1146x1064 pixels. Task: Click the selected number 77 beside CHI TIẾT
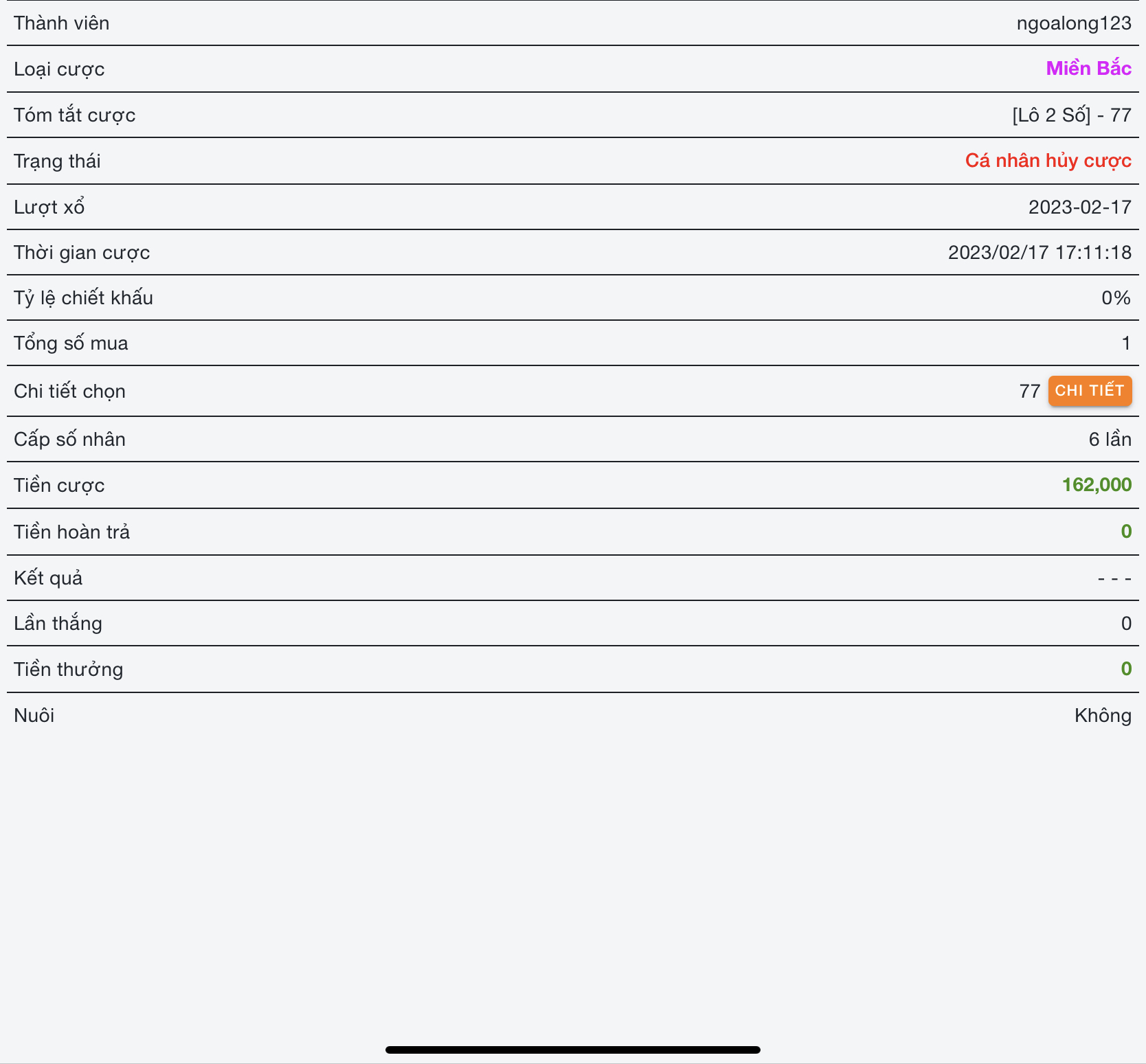pos(1029,391)
